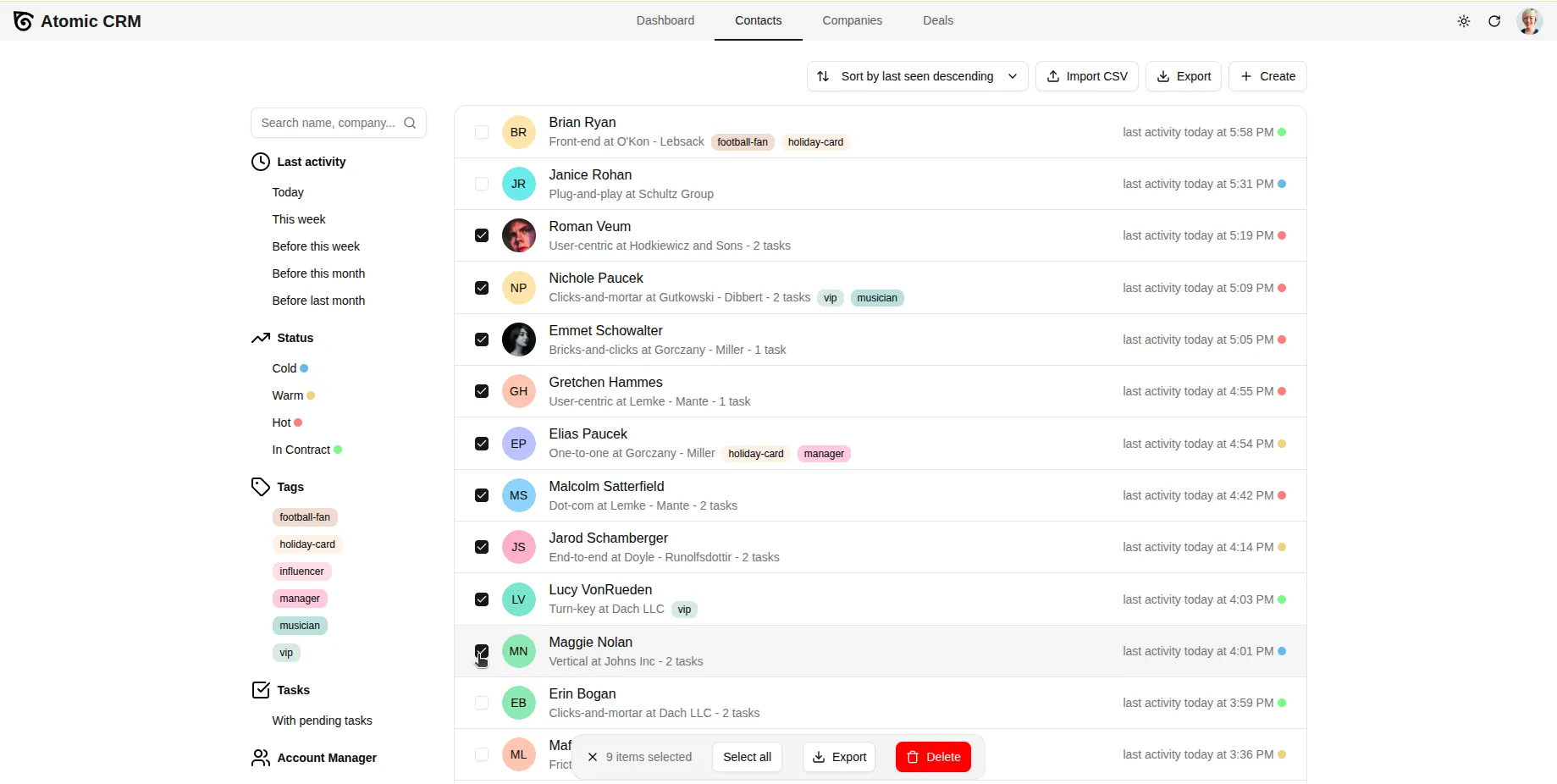Open the Dashboard tab
This screenshot has height=784, width=1557.
click(665, 20)
